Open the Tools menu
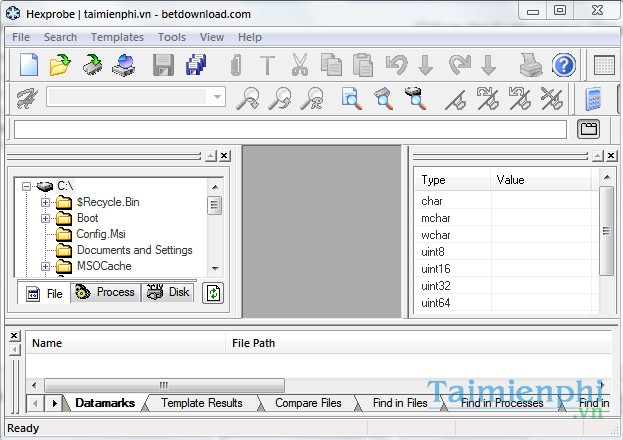Image resolution: width=623 pixels, height=440 pixels. click(x=171, y=37)
